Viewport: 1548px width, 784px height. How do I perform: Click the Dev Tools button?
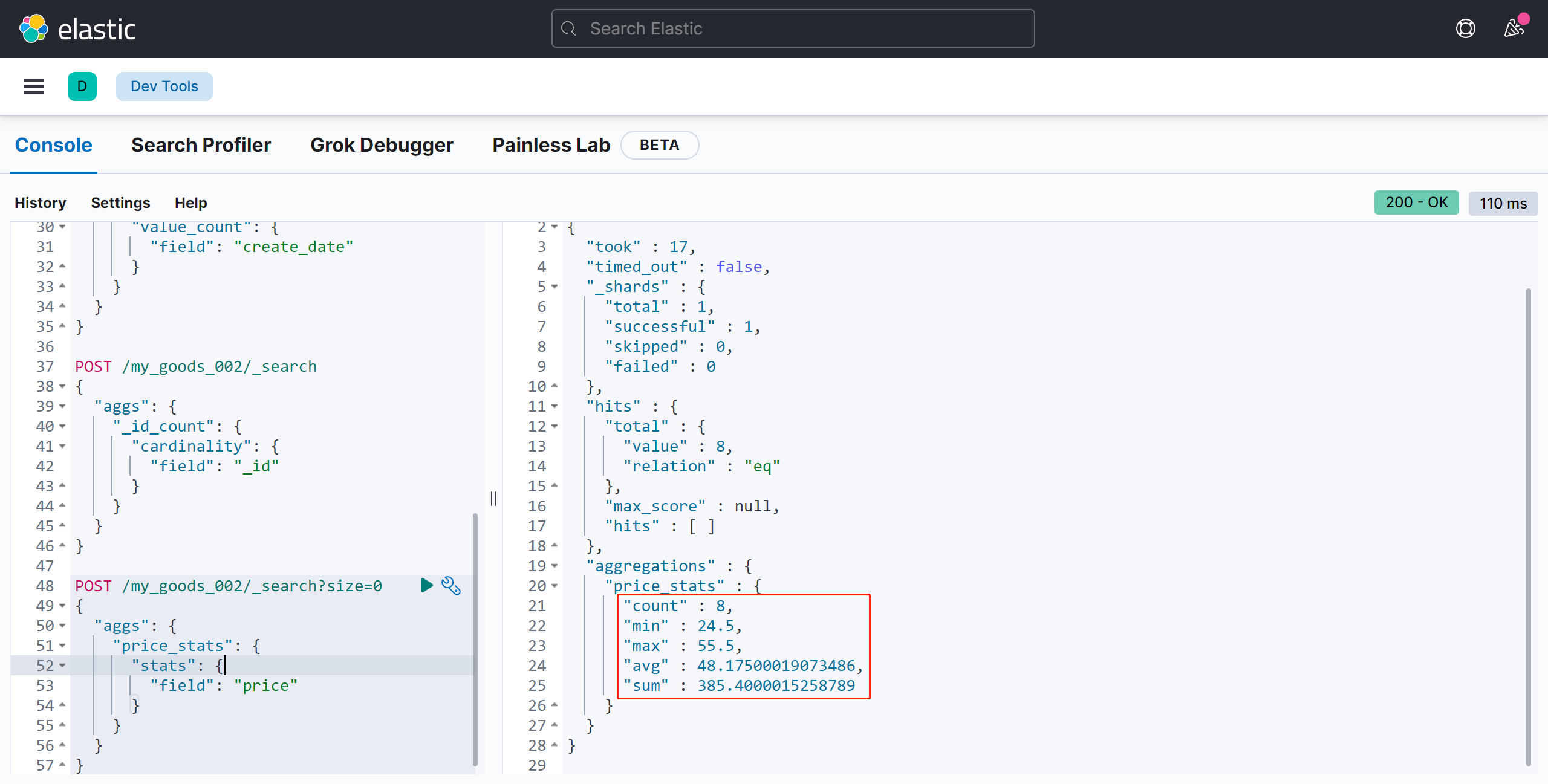click(x=164, y=86)
